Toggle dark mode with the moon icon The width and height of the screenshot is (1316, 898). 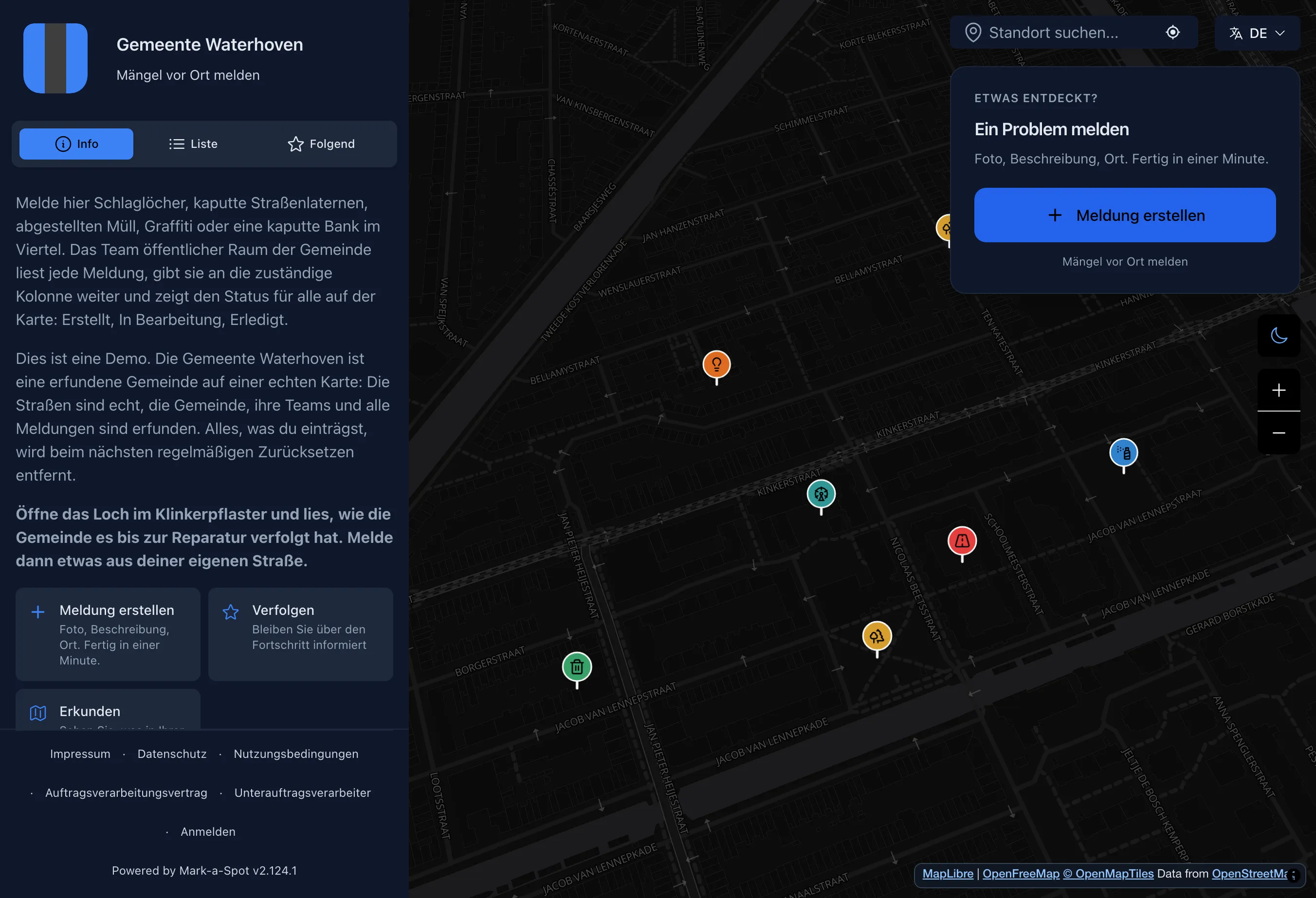point(1279,336)
